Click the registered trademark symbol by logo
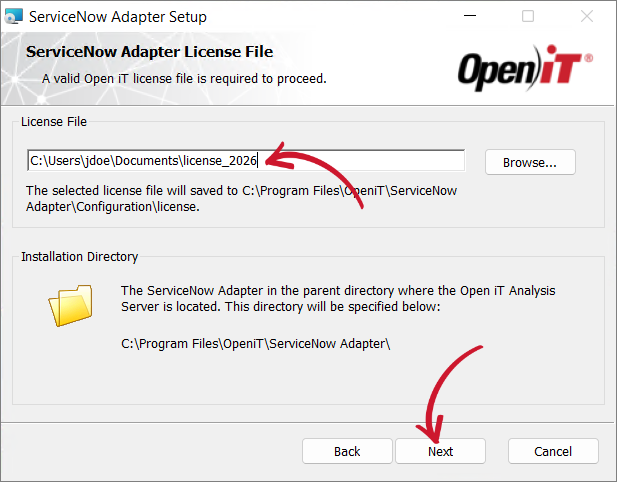617x482 pixels. (x=589, y=58)
